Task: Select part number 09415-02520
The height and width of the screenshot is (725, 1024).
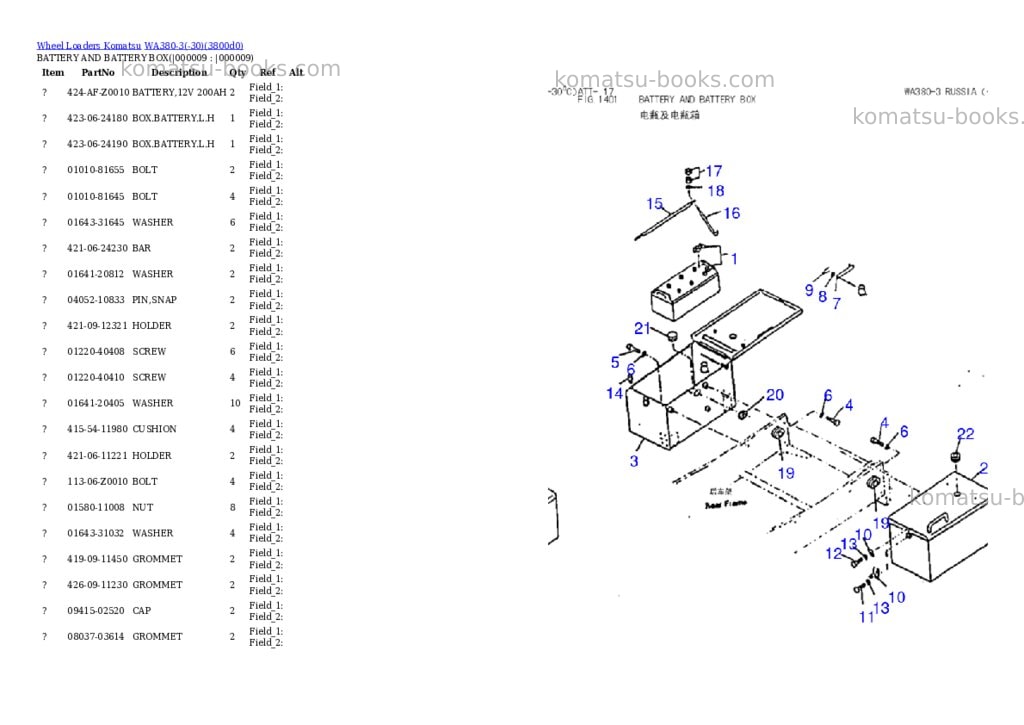Action: (x=95, y=611)
